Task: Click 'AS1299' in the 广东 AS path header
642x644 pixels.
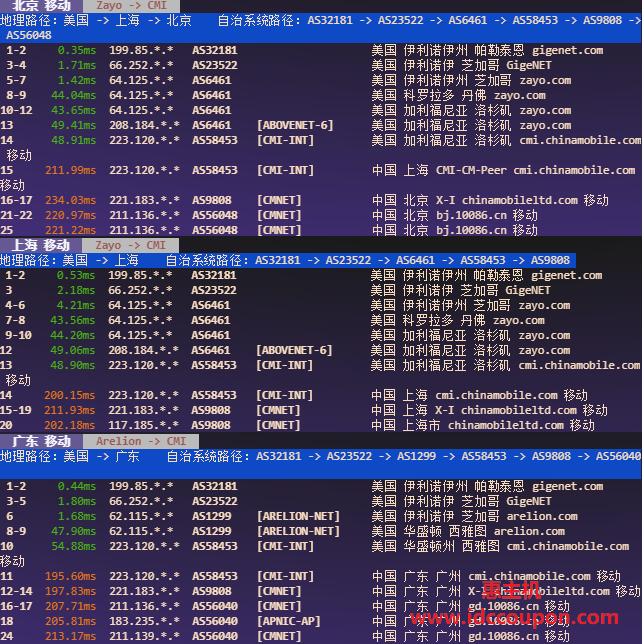Action: coord(416,456)
